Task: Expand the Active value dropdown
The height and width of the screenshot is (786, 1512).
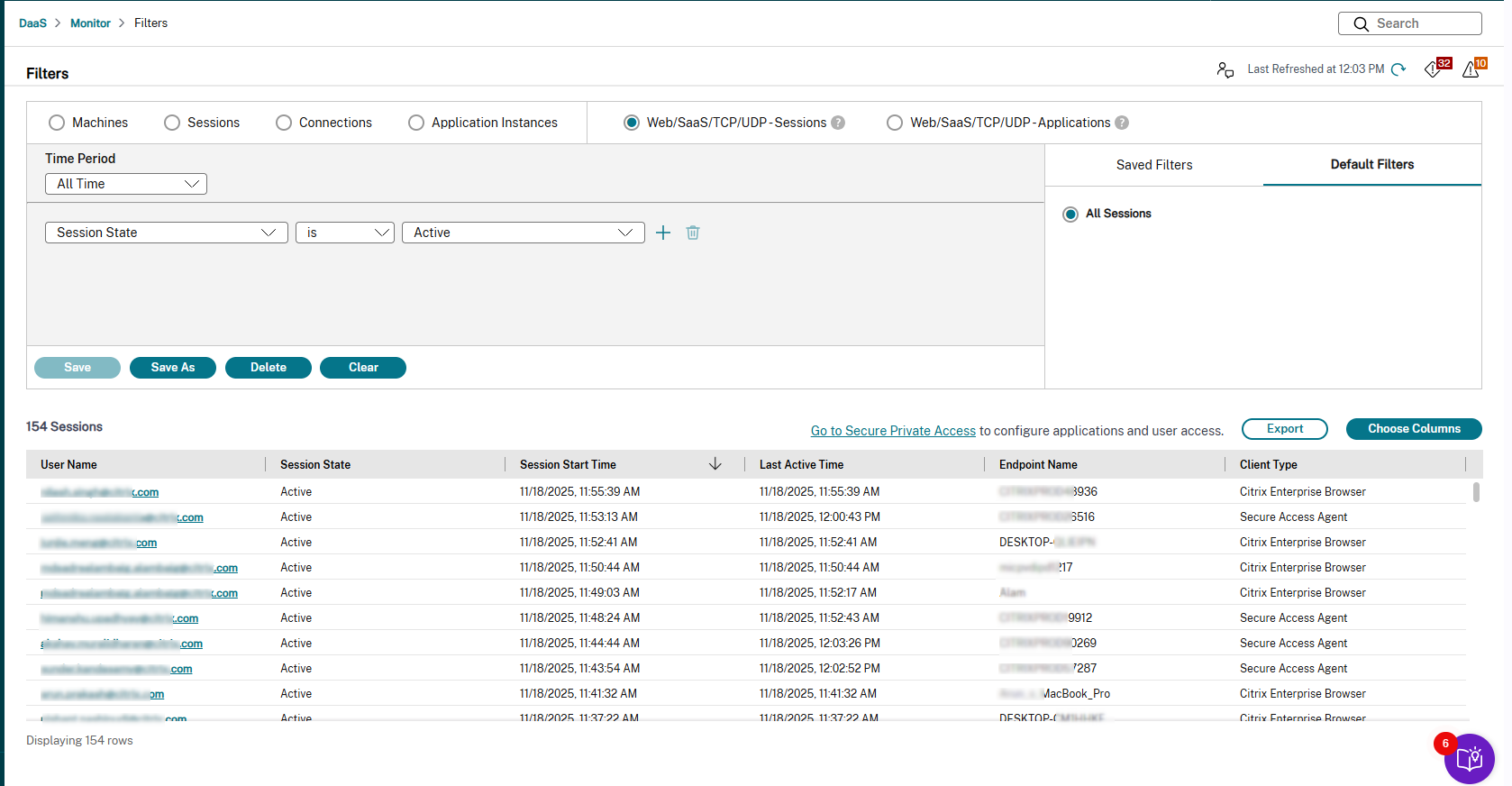Action: (x=523, y=233)
